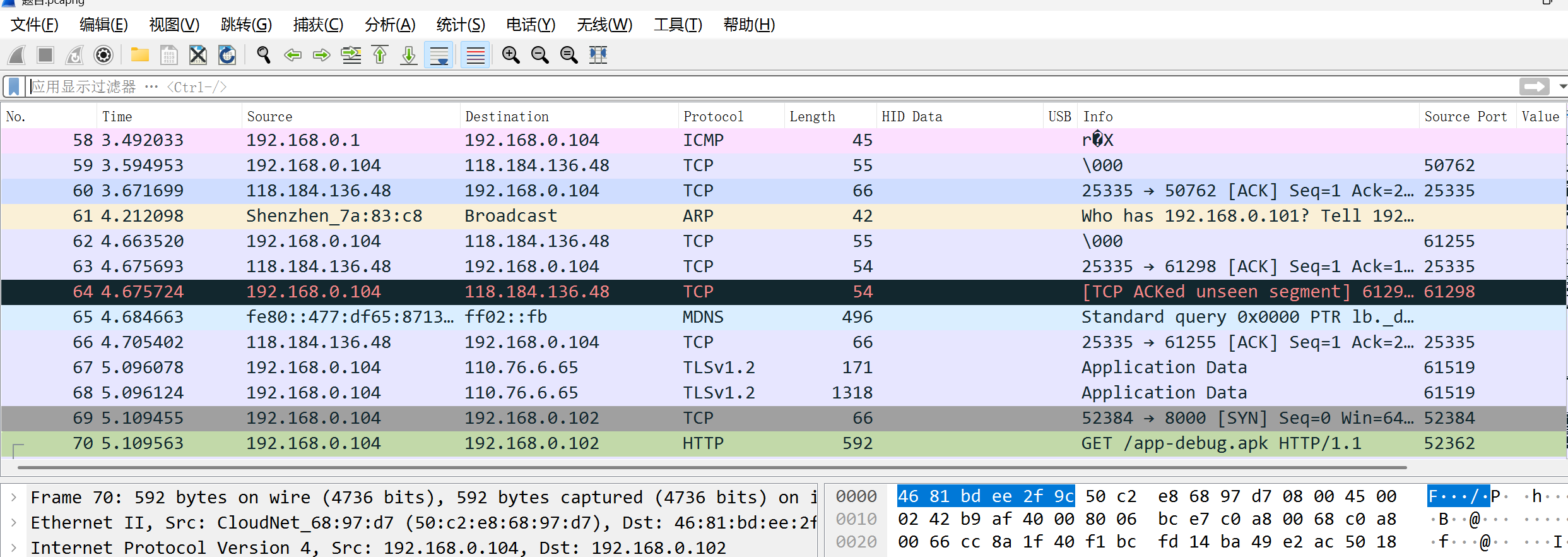Sort by the Protocol column header
The width and height of the screenshot is (1568, 557).
click(x=713, y=117)
